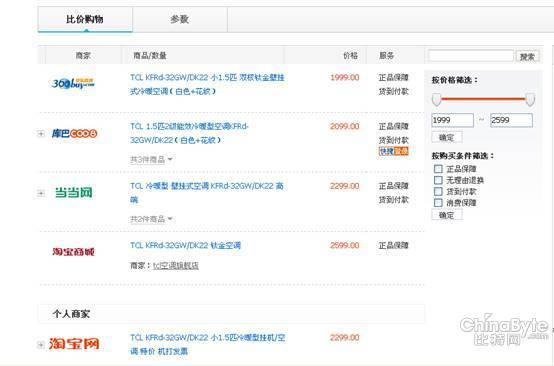
Task: Expand the 淘宝网 row plus toggle
Action: pos(41,344)
